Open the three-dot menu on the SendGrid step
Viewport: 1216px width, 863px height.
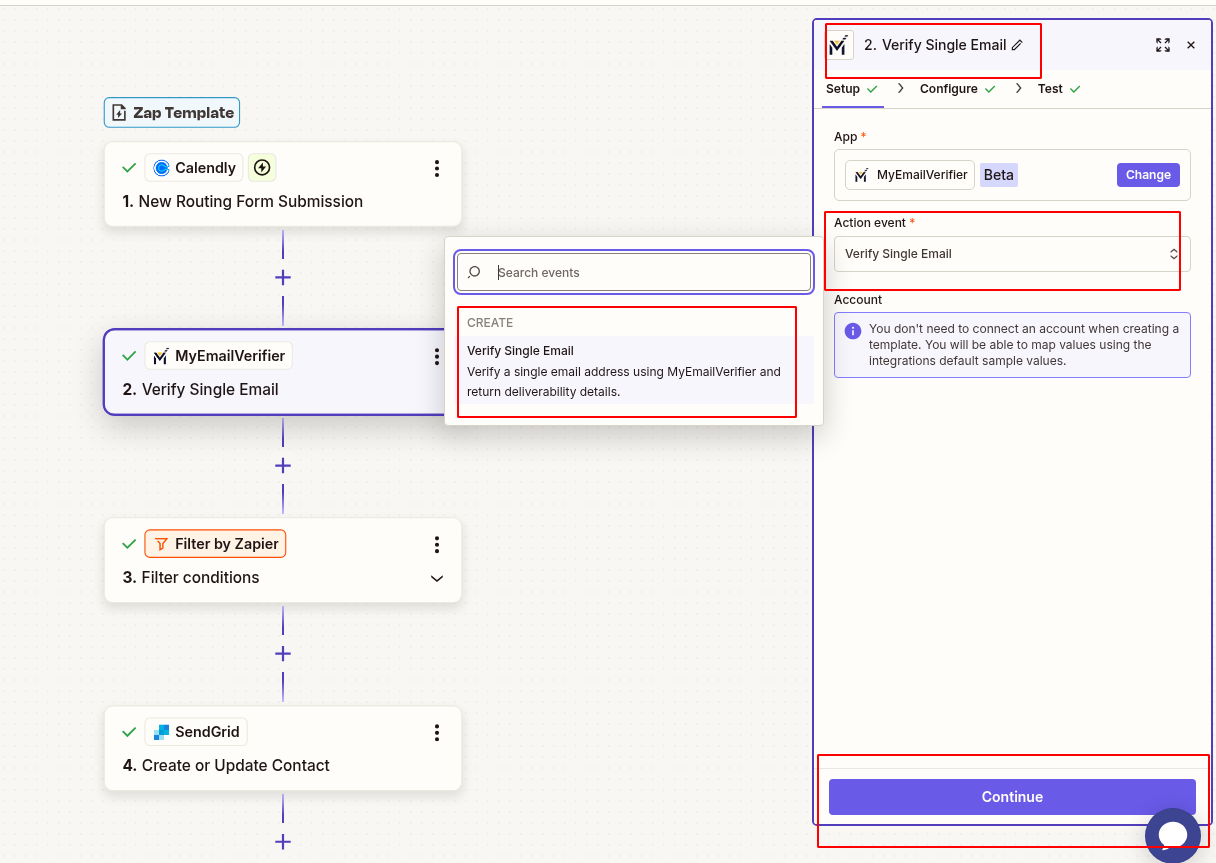point(437,732)
